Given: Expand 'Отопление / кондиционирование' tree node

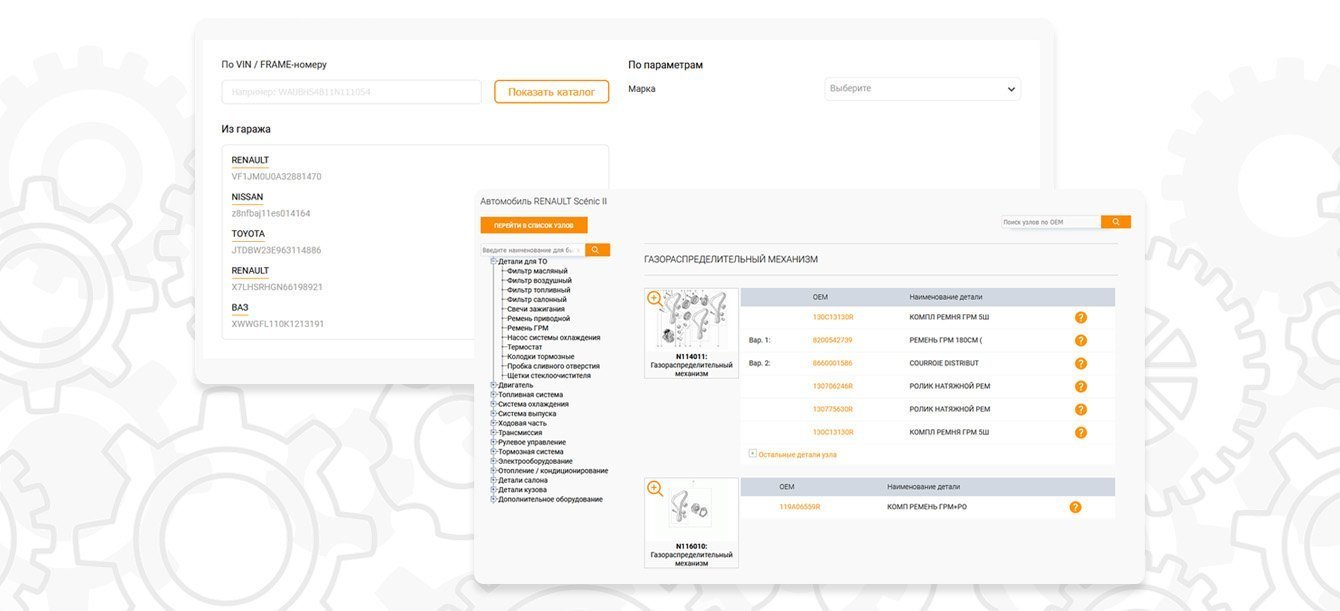Looking at the screenshot, I should pos(494,470).
